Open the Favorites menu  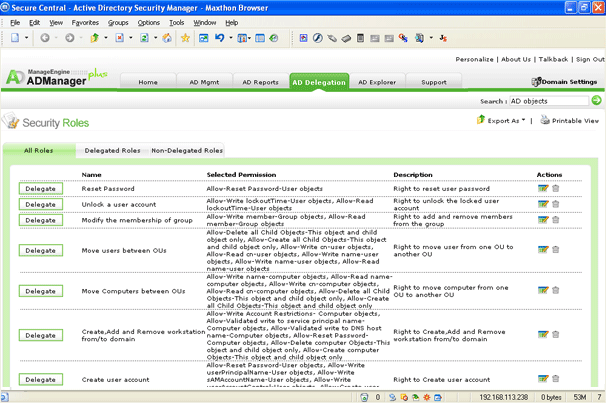tap(85, 23)
